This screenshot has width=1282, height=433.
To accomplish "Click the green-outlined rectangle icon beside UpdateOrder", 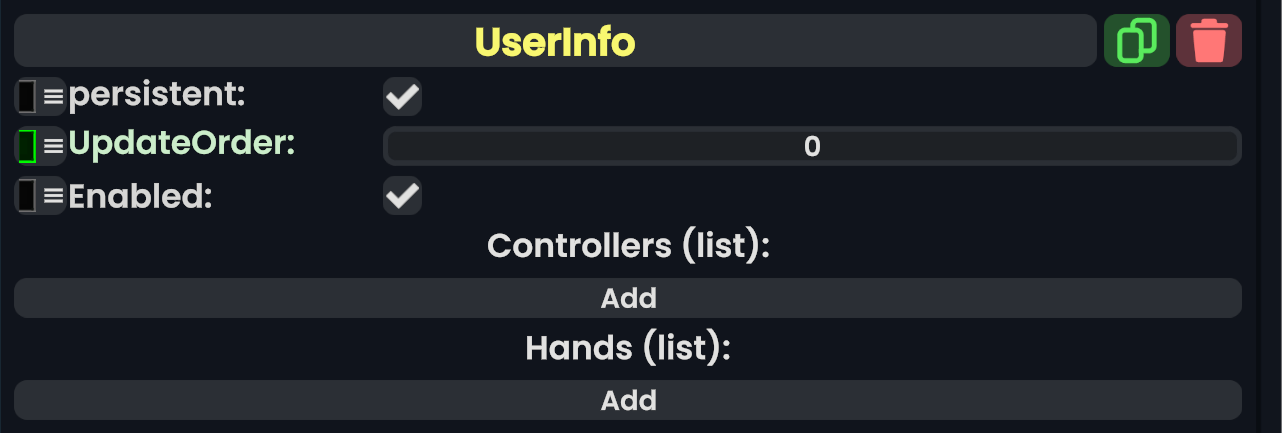I will pyautogui.click(x=27, y=146).
